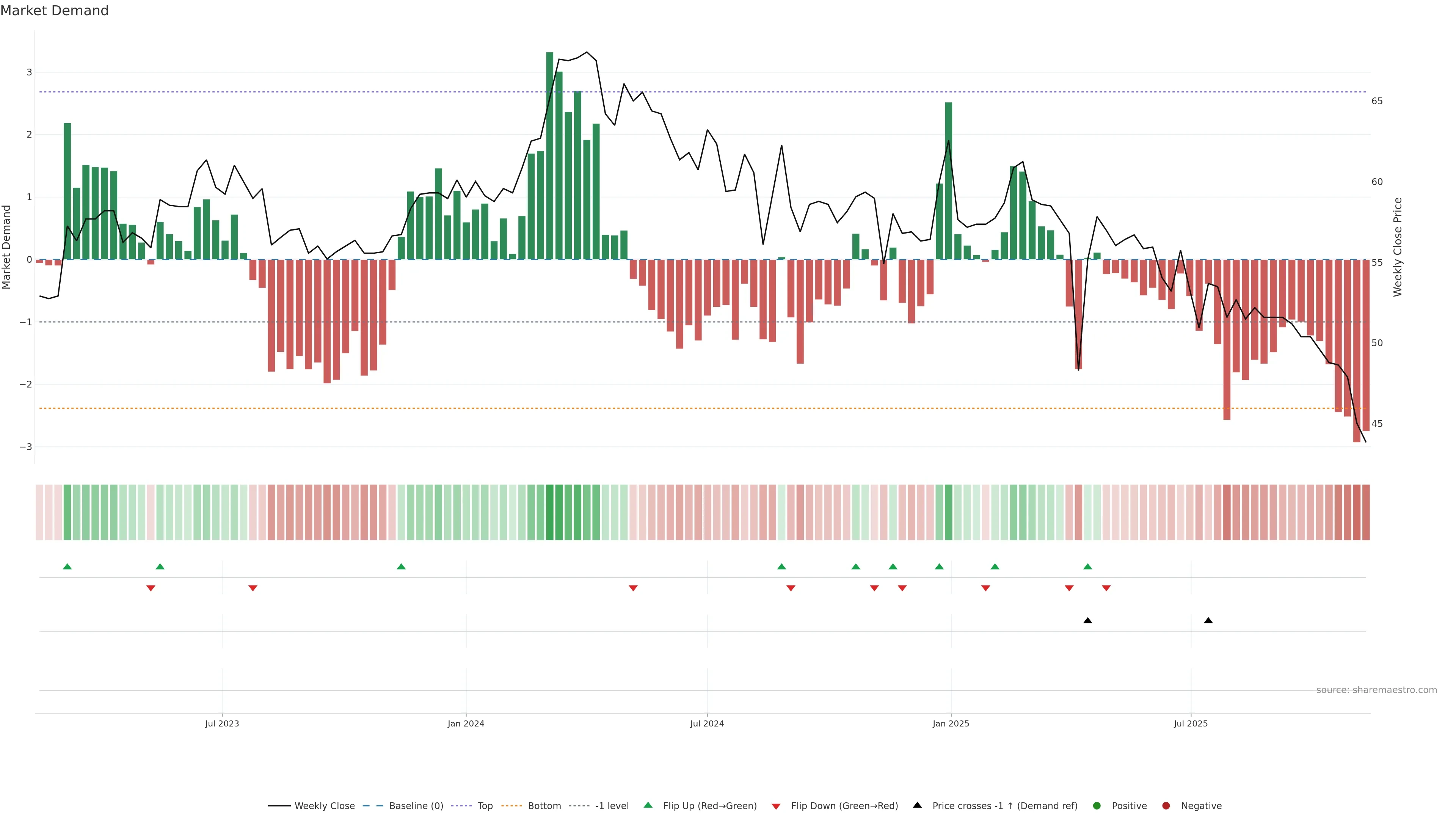Click the darkest green heatmap cell
The height and width of the screenshot is (819, 1456).
(549, 512)
